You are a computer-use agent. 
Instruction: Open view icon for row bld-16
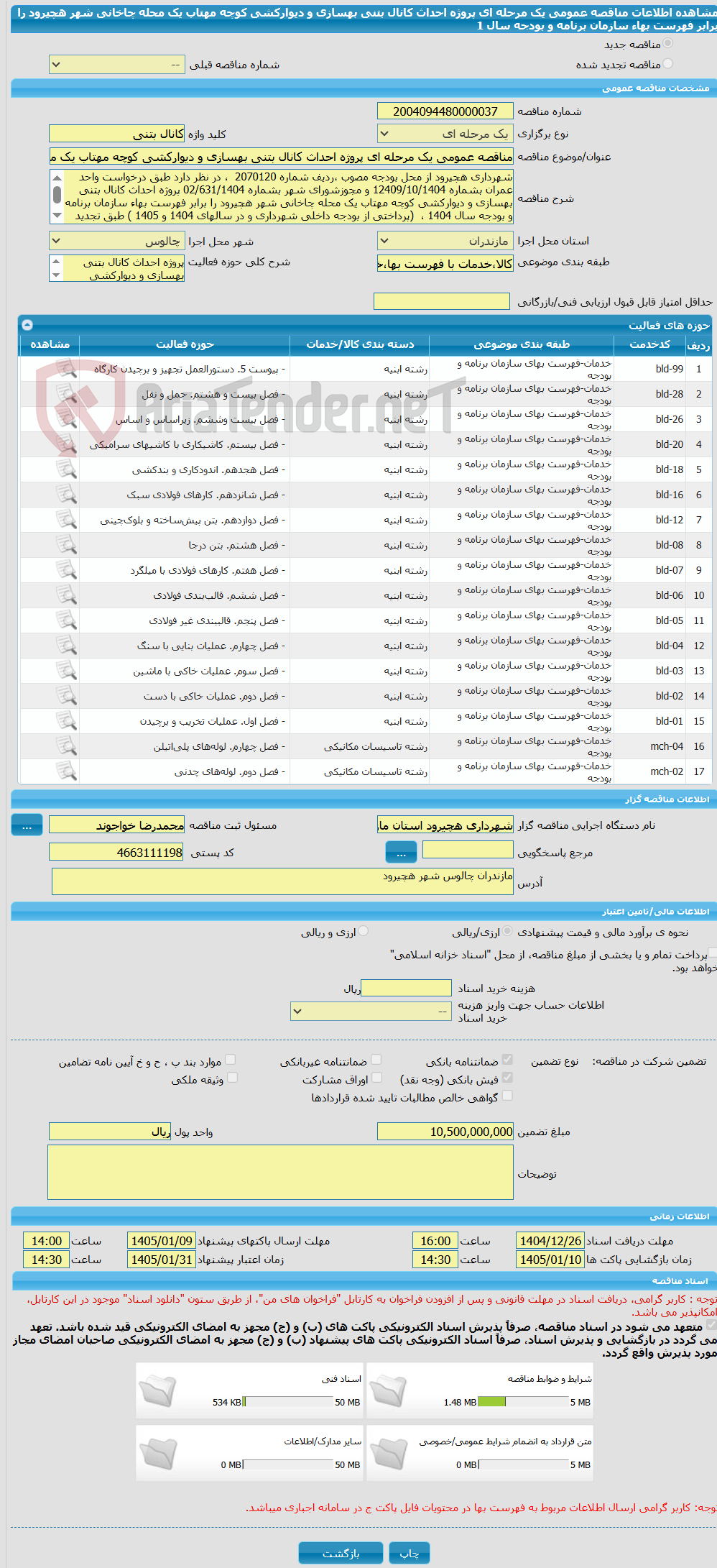pos(66,495)
